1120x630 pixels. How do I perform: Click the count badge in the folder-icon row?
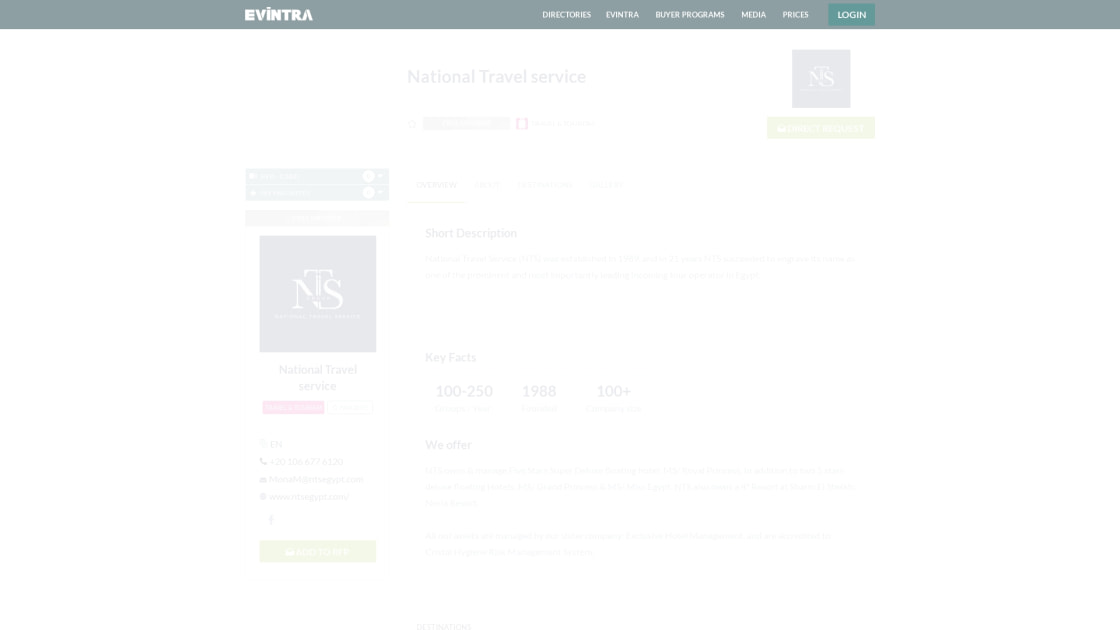pyautogui.click(x=368, y=176)
